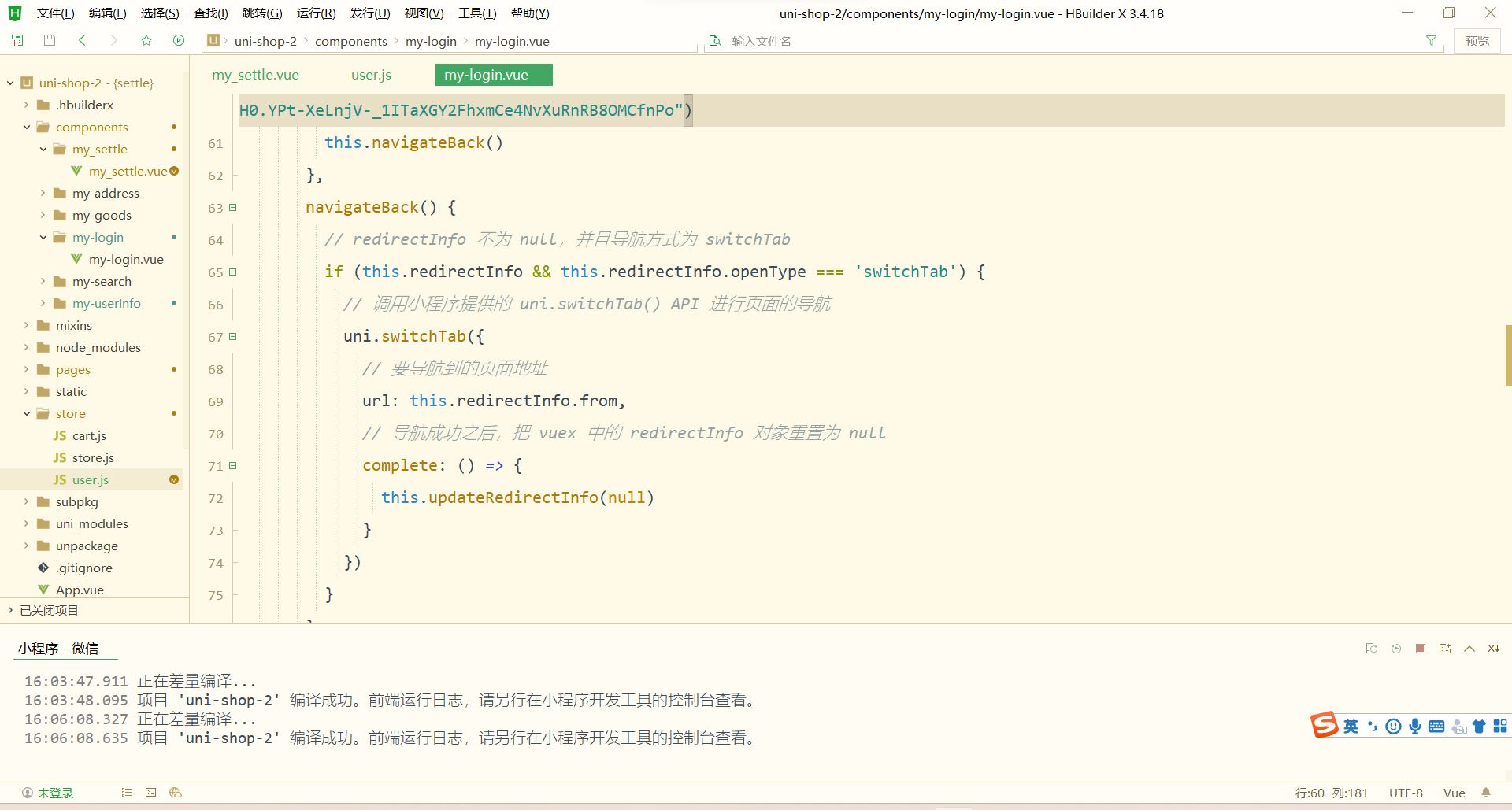Click the 预览 preview button

[x=1477, y=40]
